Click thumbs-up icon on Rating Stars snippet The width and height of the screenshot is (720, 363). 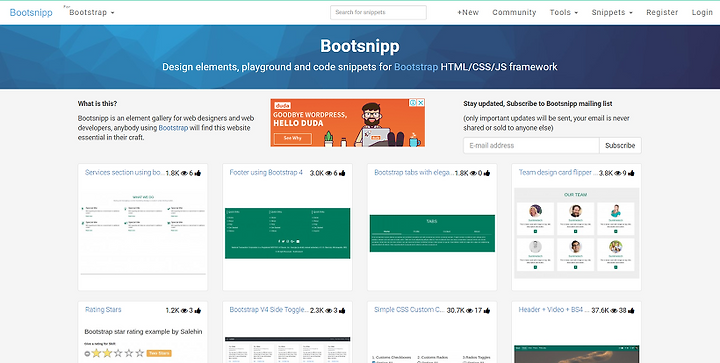[x=198, y=311]
